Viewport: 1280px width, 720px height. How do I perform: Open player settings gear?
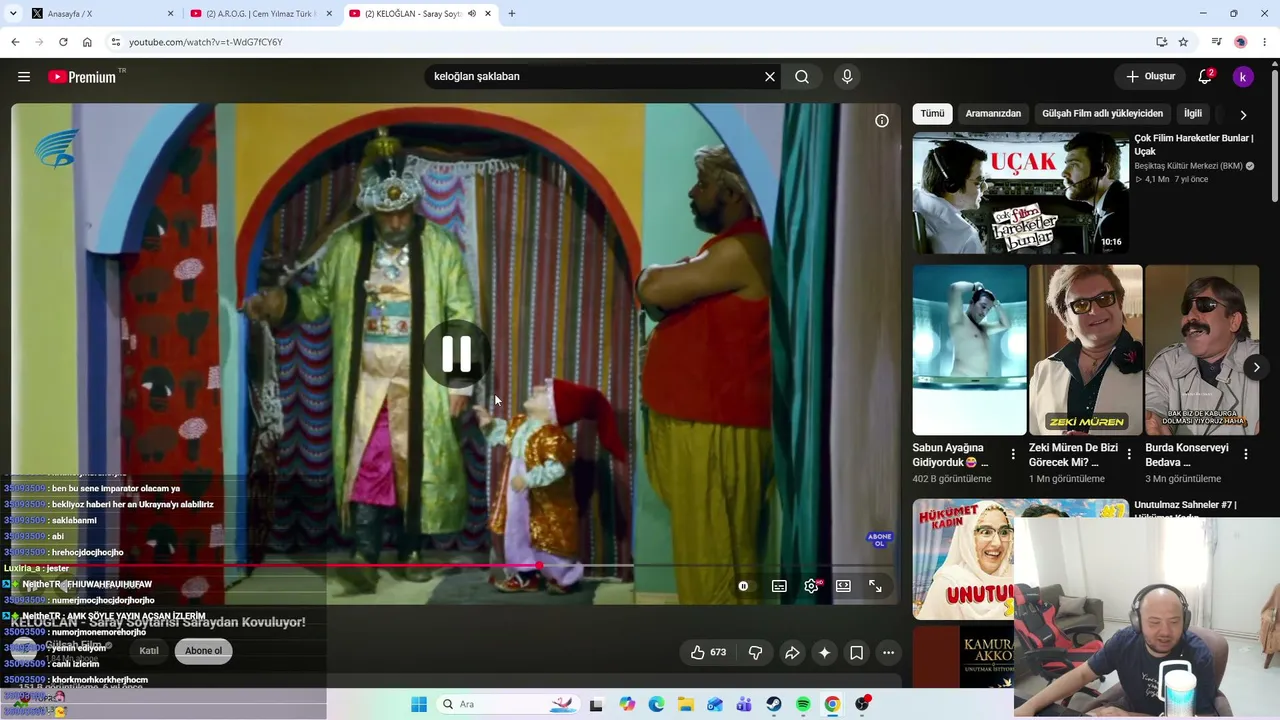pyautogui.click(x=811, y=586)
